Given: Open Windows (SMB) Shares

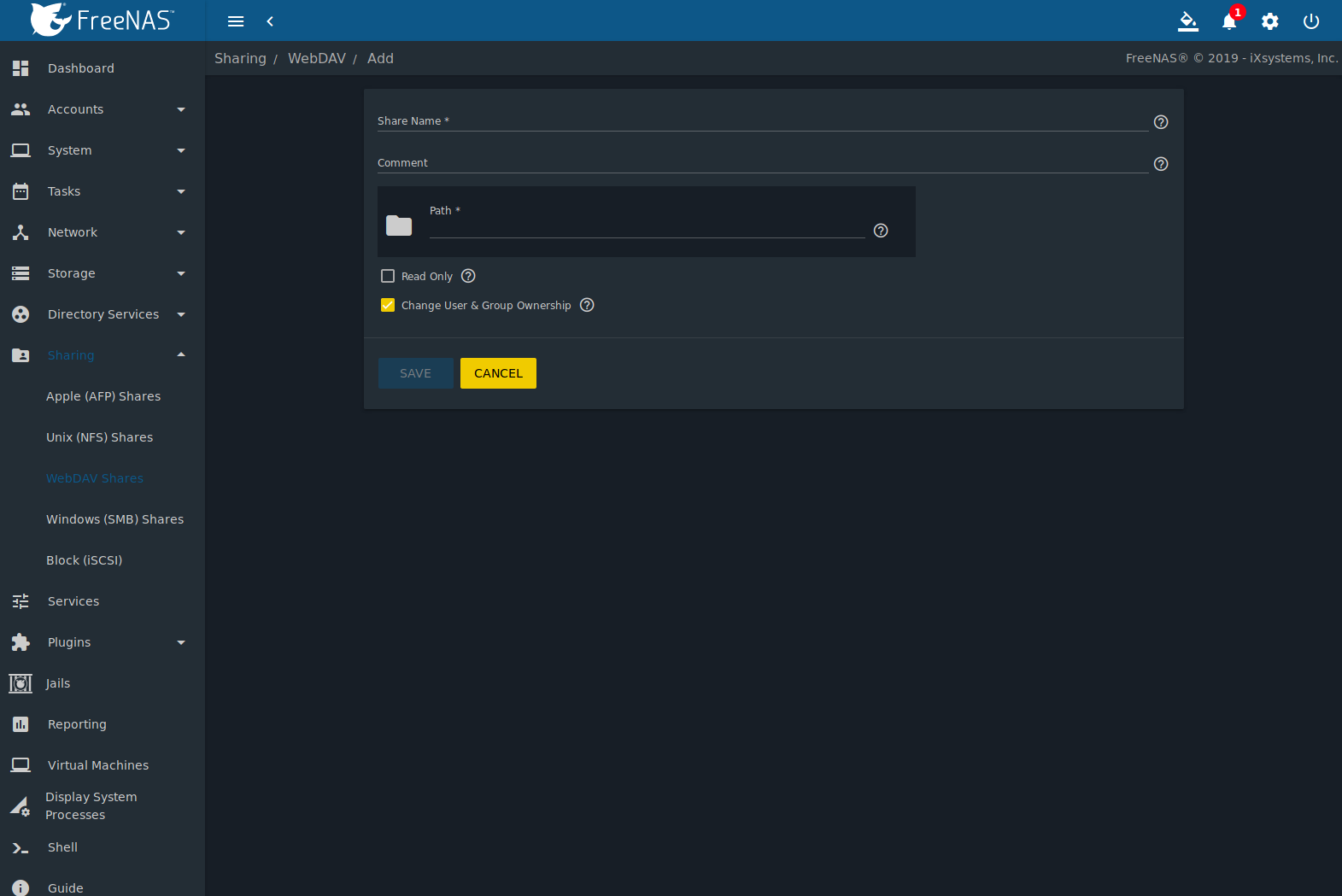Looking at the screenshot, I should [x=115, y=519].
